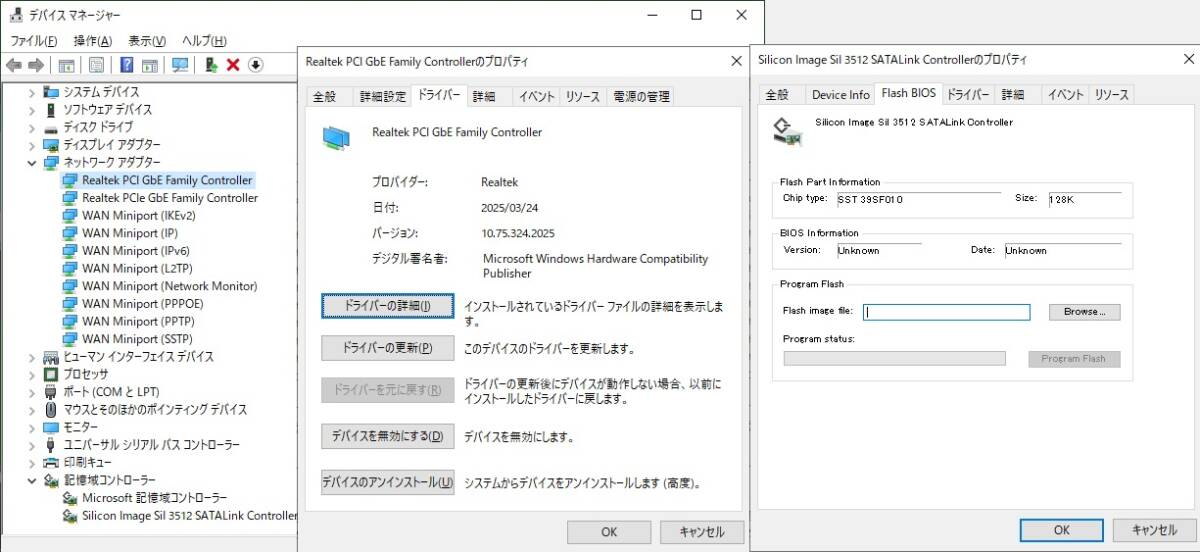
Task: Expand the ポート (COM と LPT) node
Action: coord(32,392)
